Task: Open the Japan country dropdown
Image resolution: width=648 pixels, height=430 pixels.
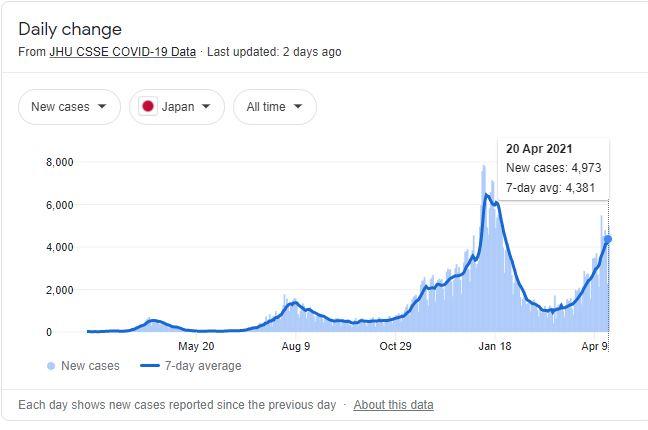Action: [177, 107]
